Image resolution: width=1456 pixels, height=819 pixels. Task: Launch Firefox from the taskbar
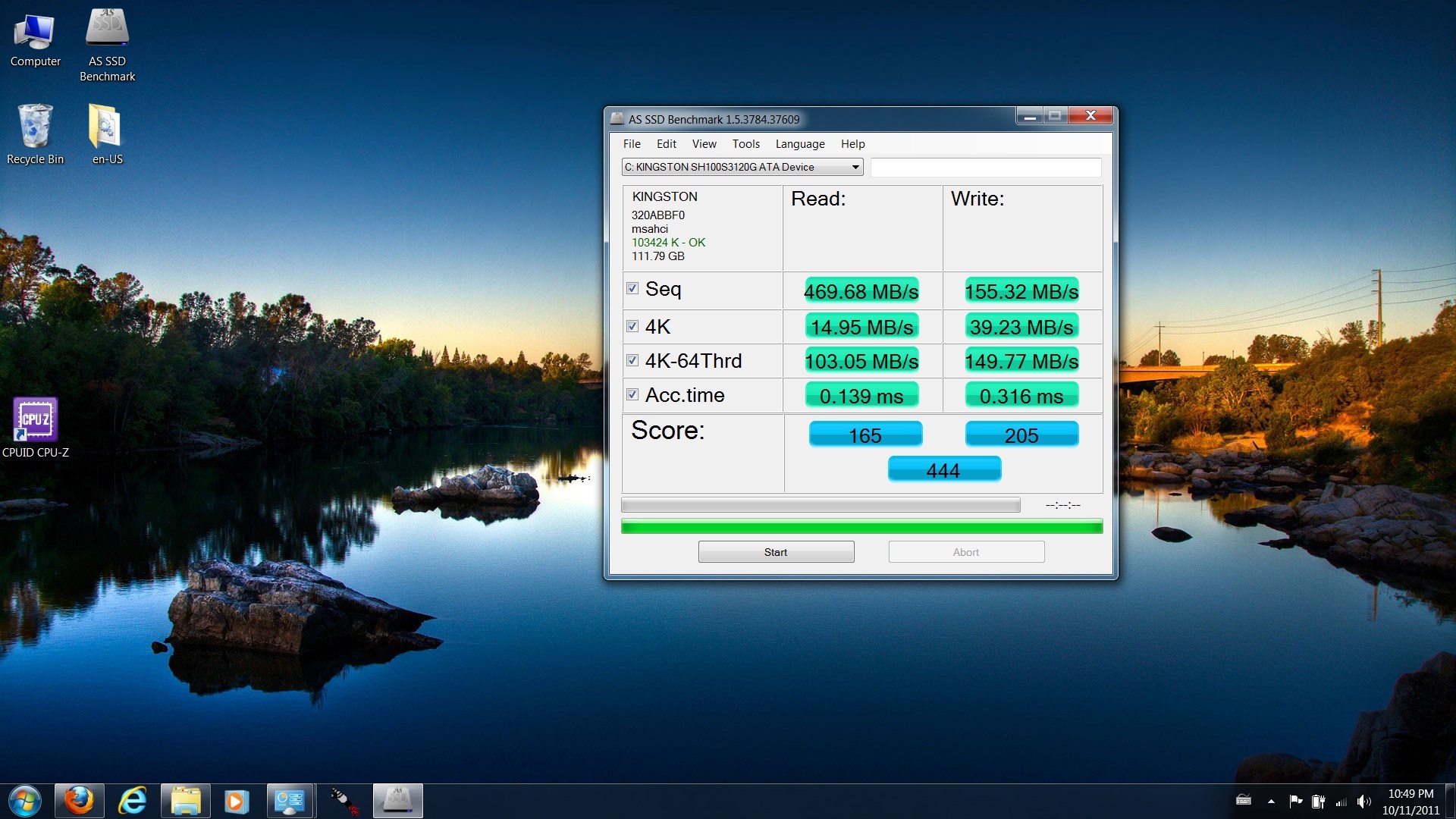point(79,801)
